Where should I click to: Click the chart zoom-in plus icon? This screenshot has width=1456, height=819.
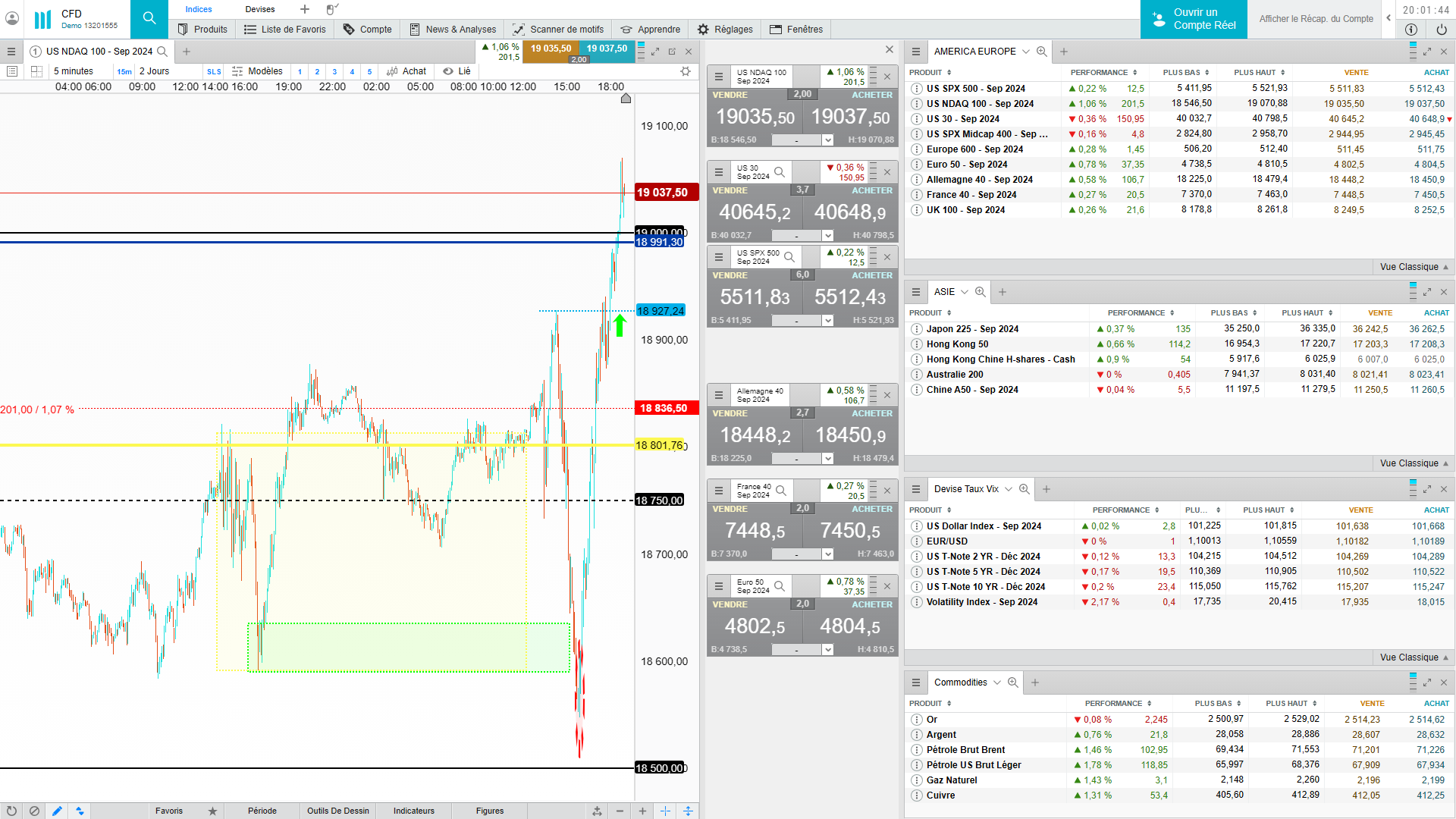tap(642, 811)
